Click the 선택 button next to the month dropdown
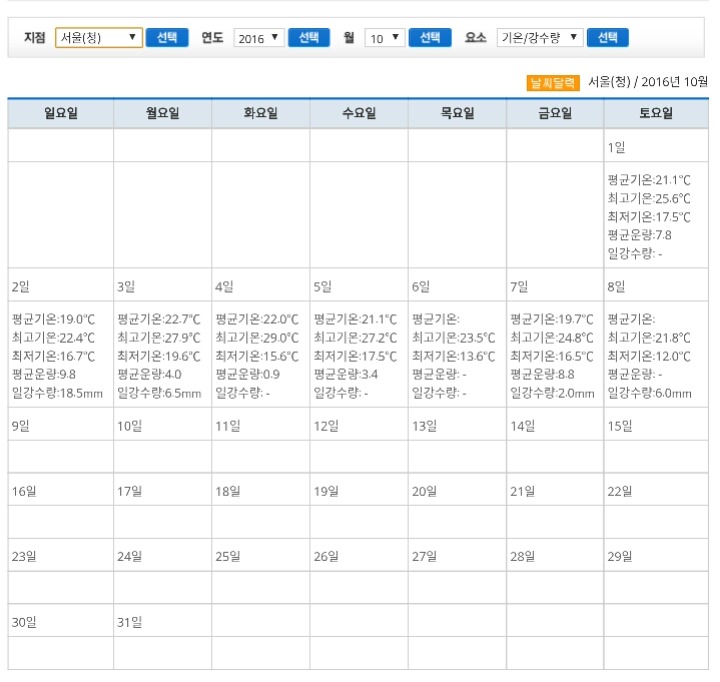720x682 pixels. click(430, 38)
